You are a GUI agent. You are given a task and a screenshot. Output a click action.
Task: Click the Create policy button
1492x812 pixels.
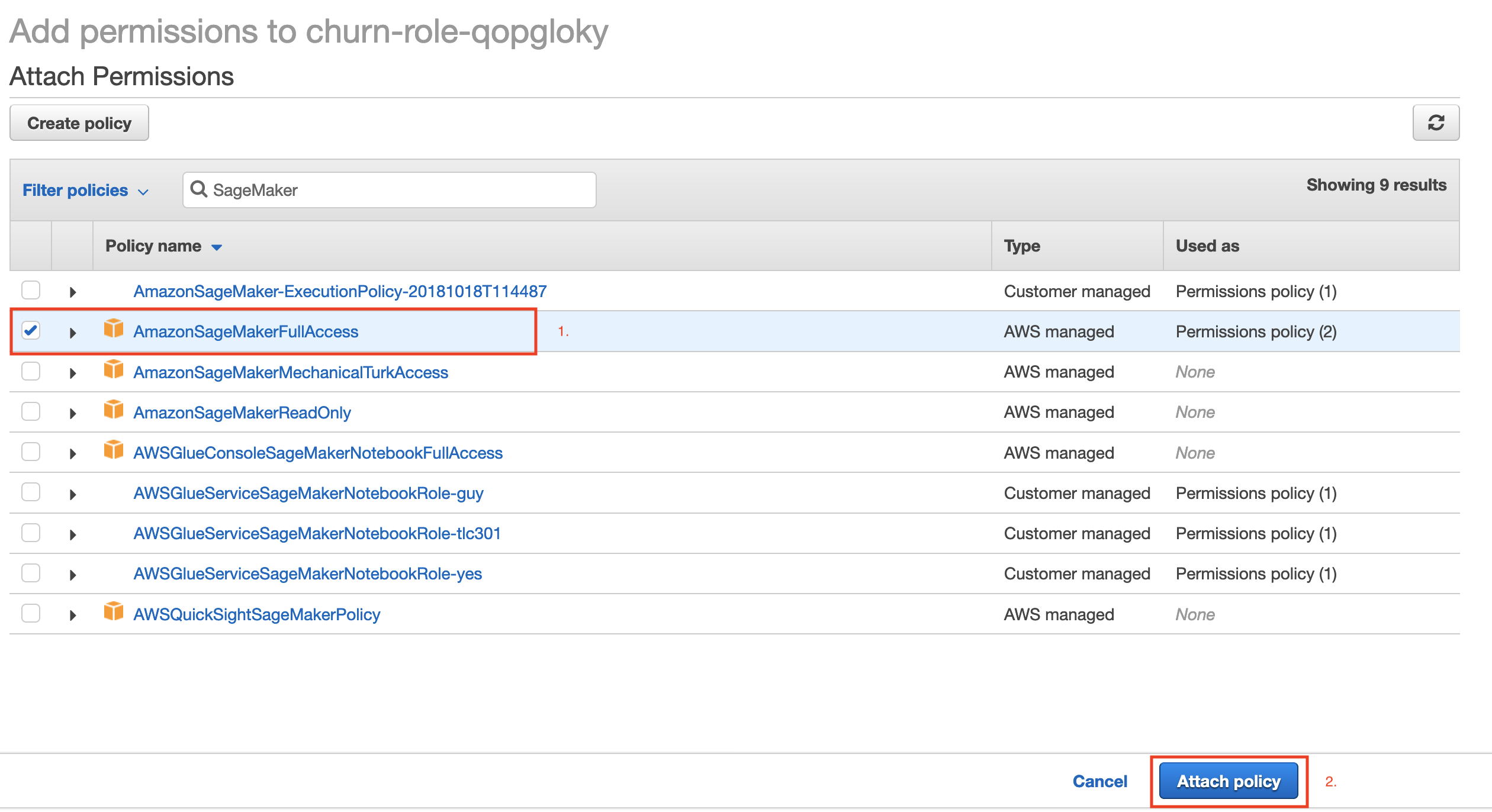[79, 123]
